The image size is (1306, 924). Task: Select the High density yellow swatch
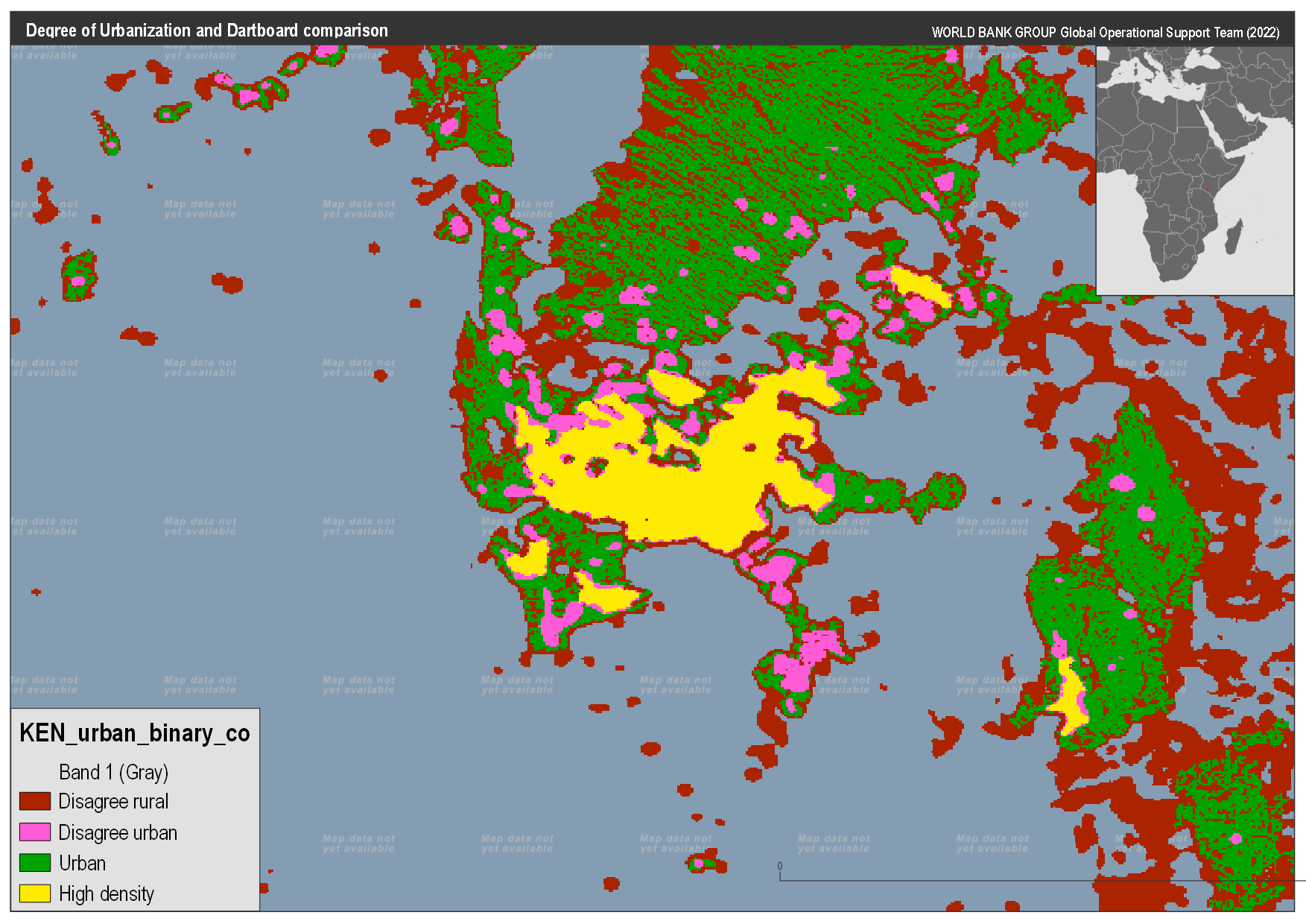point(34,894)
